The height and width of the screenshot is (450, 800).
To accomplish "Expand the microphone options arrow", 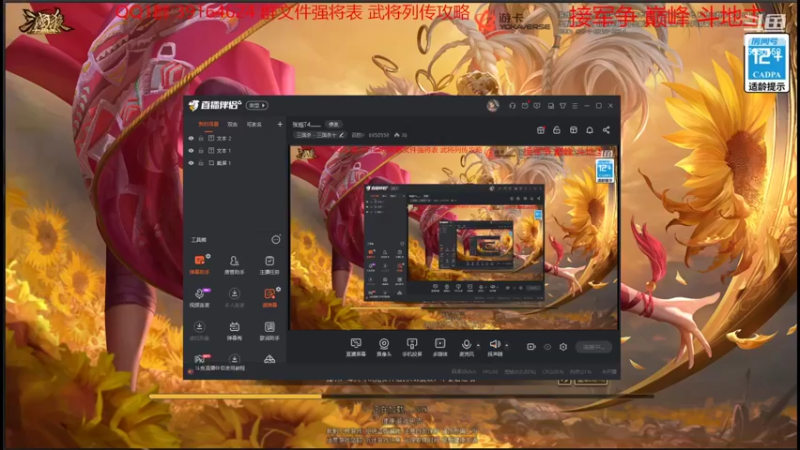I will point(478,345).
